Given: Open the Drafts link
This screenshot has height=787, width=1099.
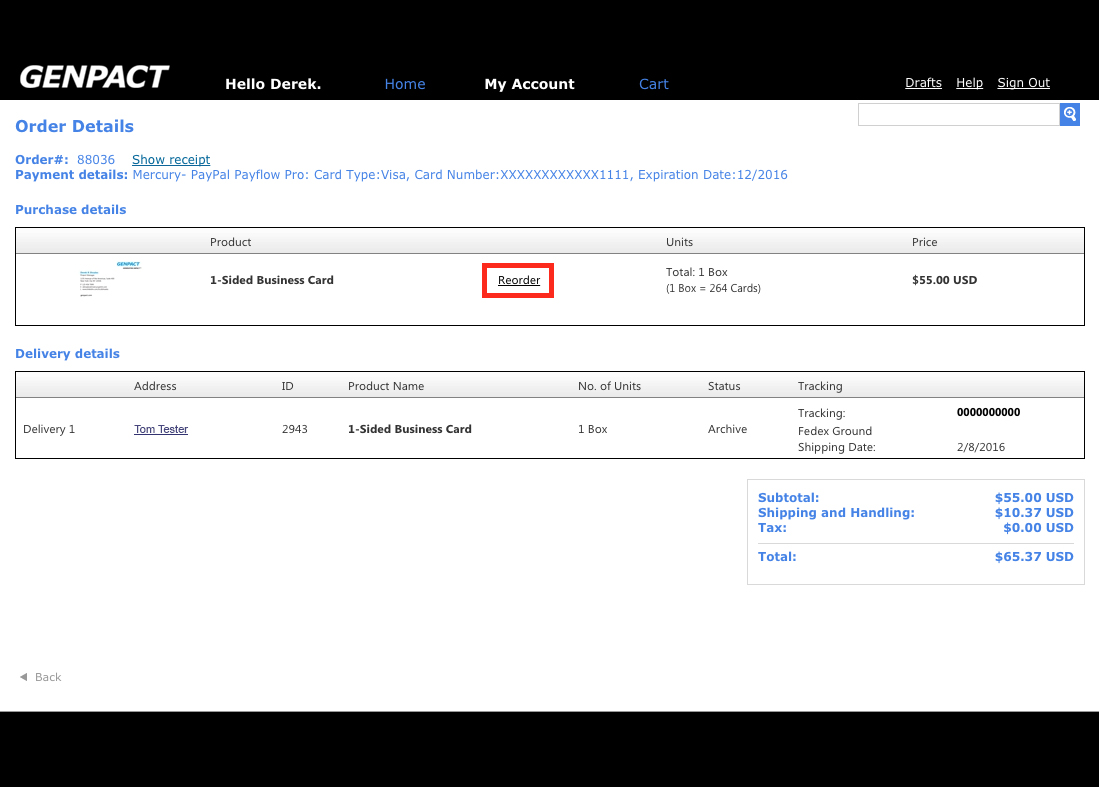Looking at the screenshot, I should tap(923, 83).
